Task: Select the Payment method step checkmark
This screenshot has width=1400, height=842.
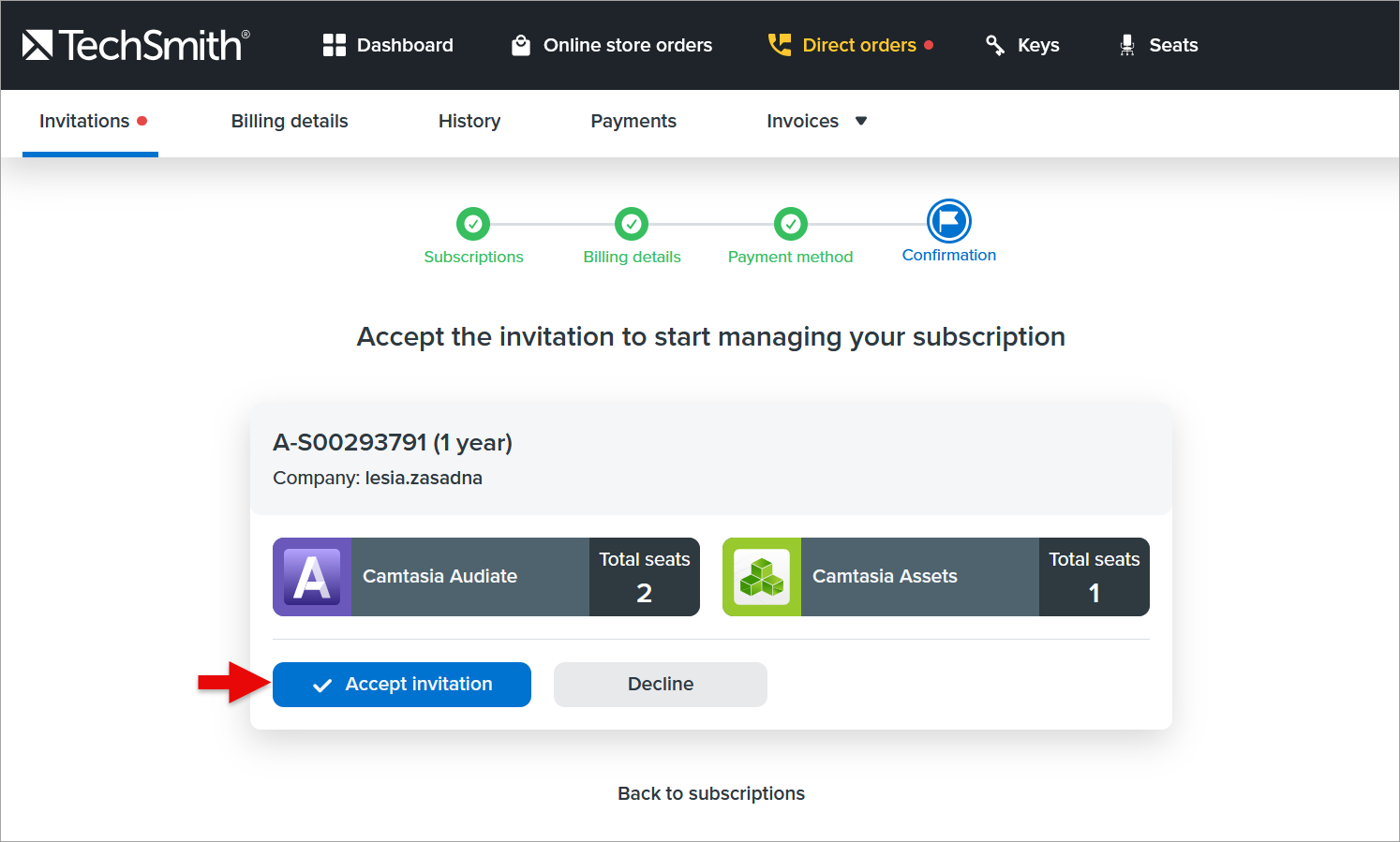Action: point(791,224)
